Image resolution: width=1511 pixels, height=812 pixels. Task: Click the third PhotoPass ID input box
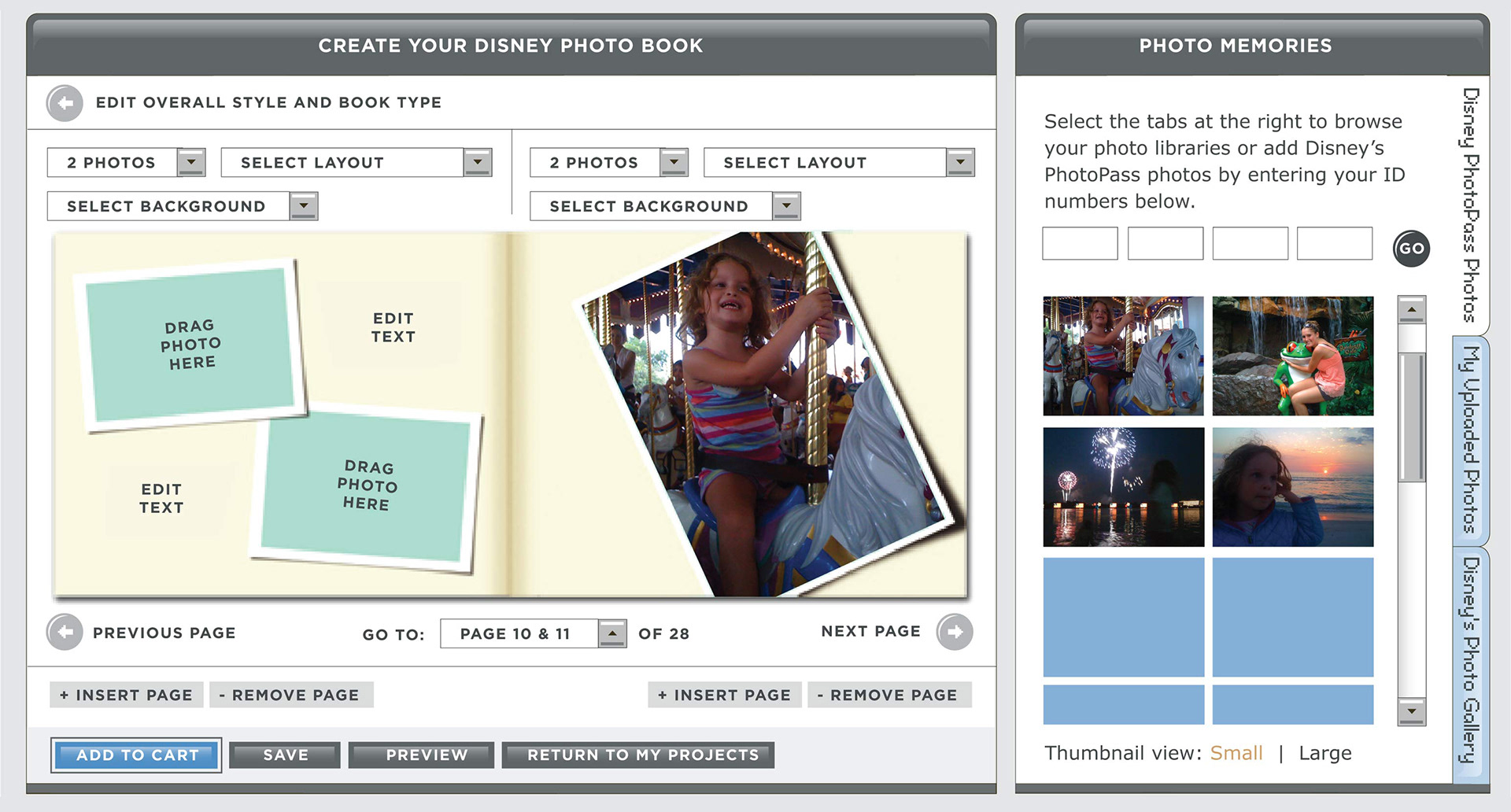pyautogui.click(x=1251, y=244)
